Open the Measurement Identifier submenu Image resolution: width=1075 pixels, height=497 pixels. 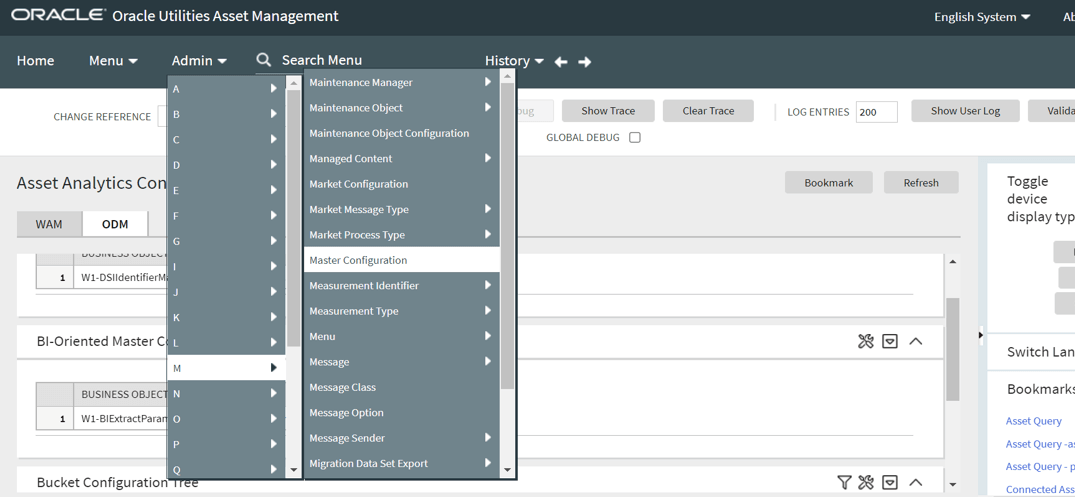coord(402,285)
